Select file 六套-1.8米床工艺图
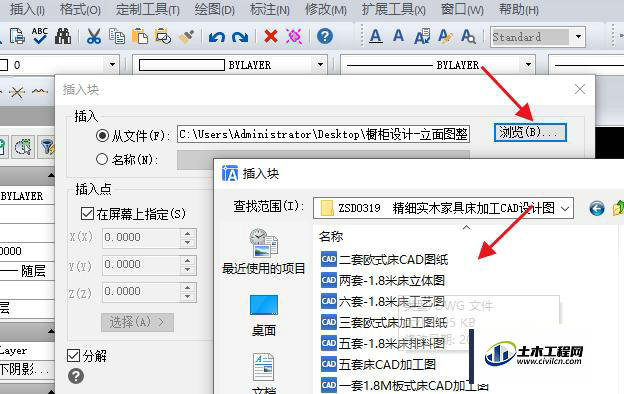The width and height of the screenshot is (624, 394). (x=383, y=302)
